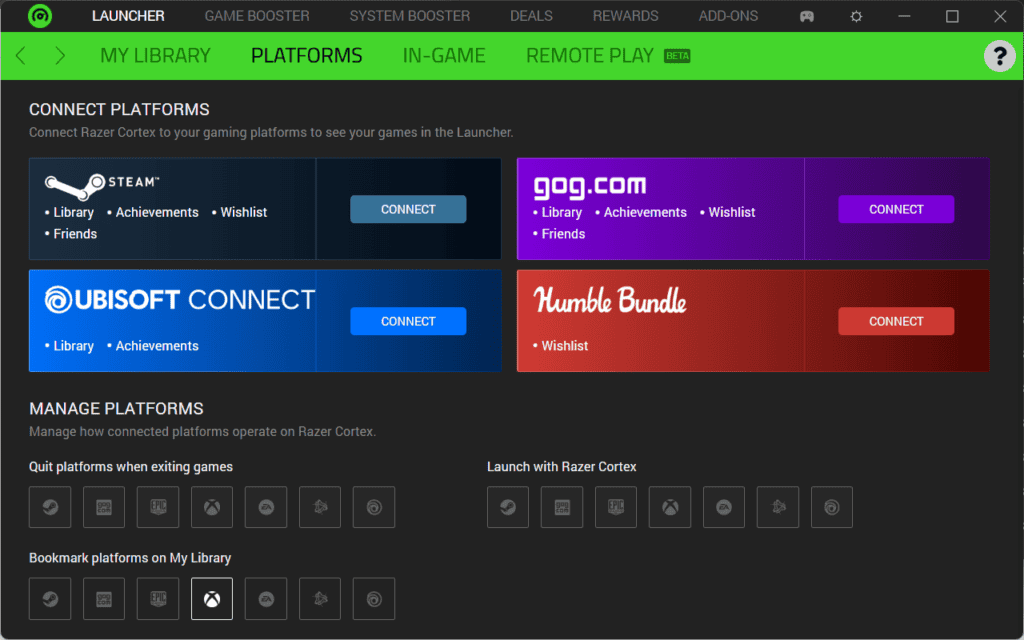Choose Xbox icon under Launch with Razer Cortex
1024x640 pixels.
(670, 507)
